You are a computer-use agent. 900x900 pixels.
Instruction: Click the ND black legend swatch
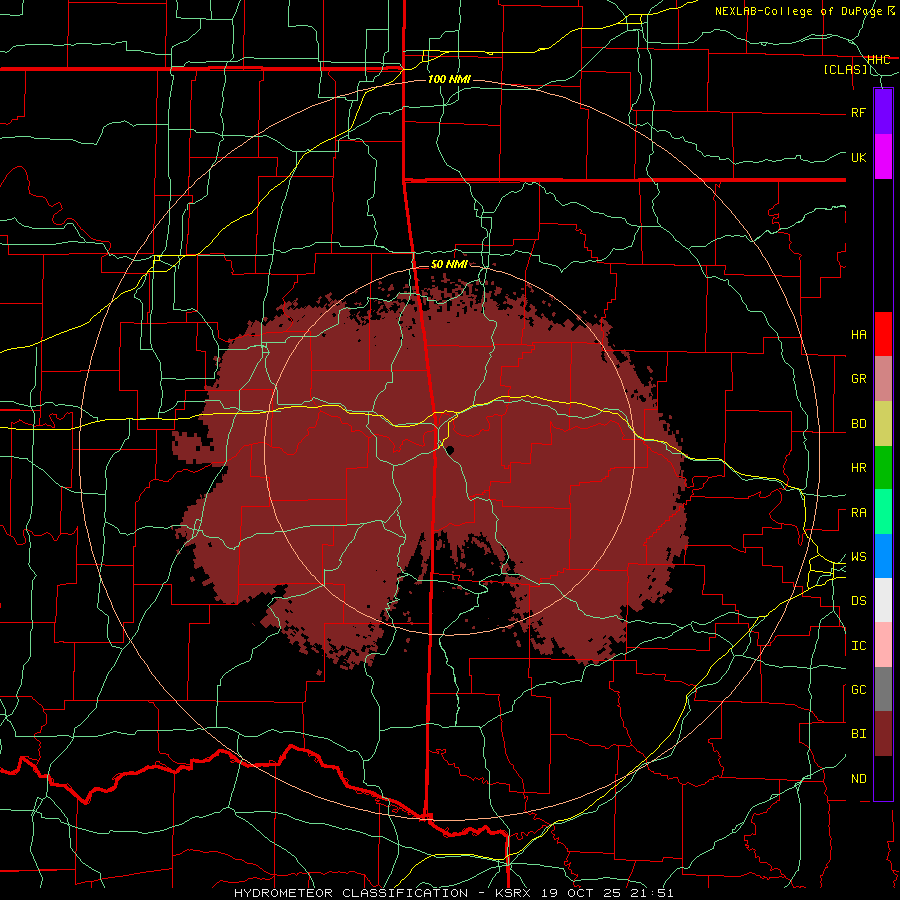click(x=883, y=778)
